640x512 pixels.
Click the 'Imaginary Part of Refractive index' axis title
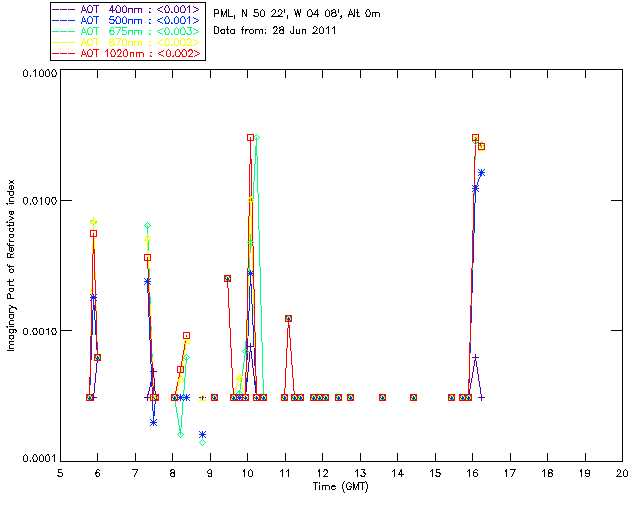[11, 265]
